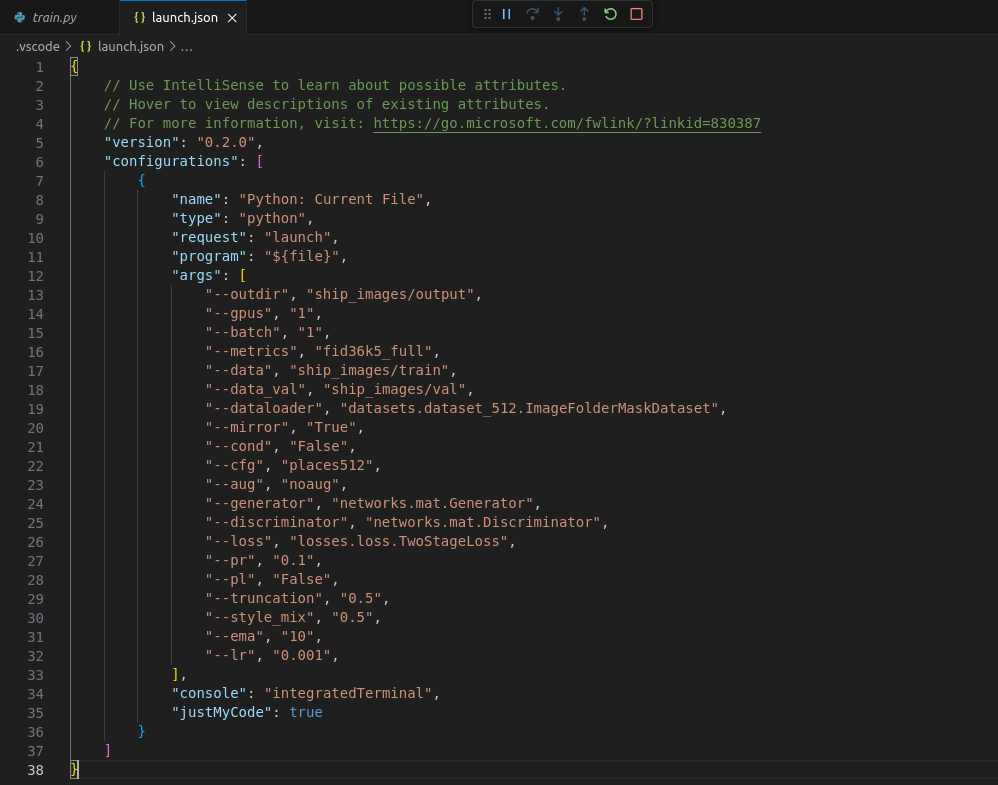Pause the running debug session
The width and height of the screenshot is (998, 785).
point(507,14)
